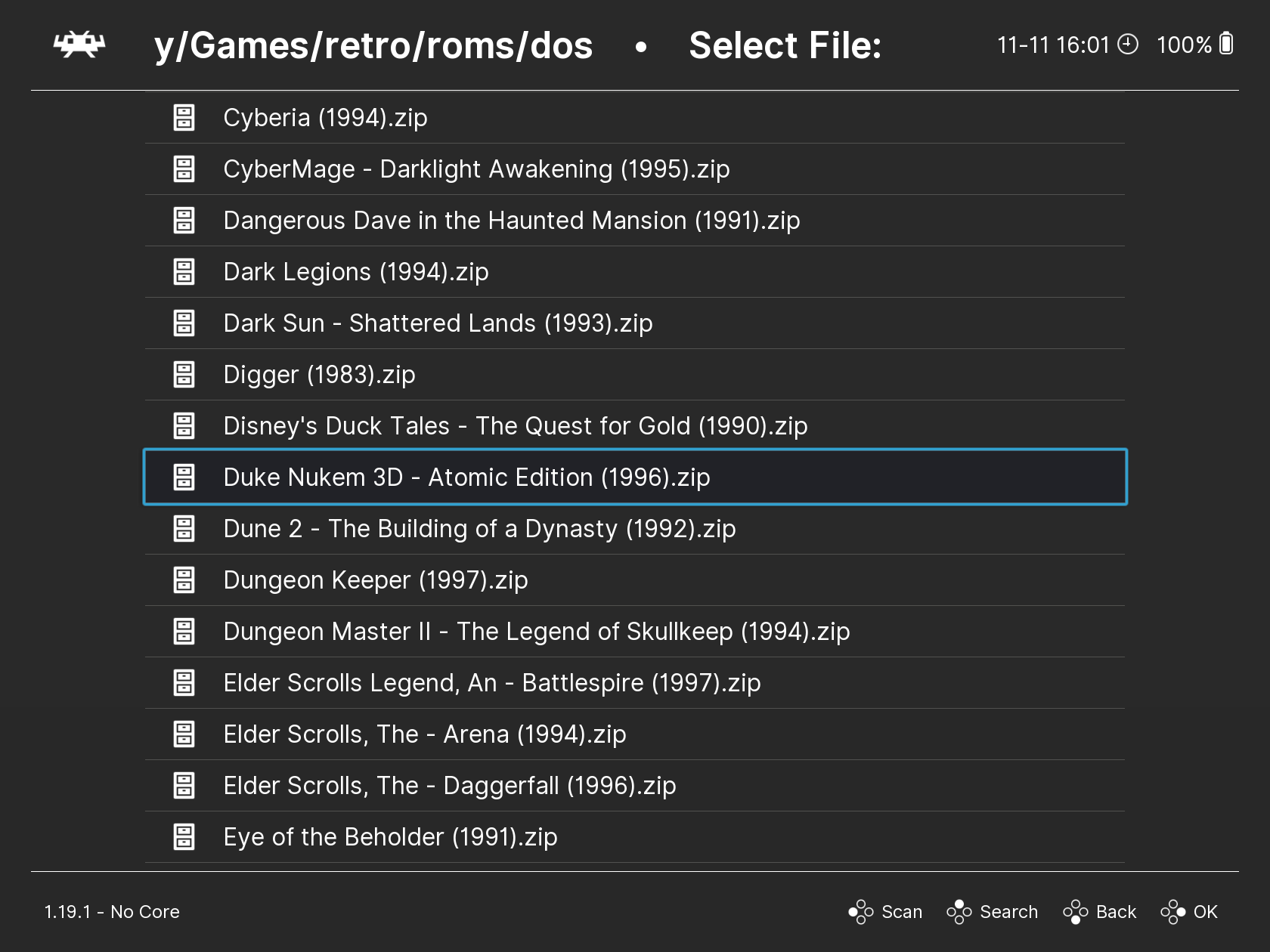Click the 11-11 16:01 date and time

1053,45
